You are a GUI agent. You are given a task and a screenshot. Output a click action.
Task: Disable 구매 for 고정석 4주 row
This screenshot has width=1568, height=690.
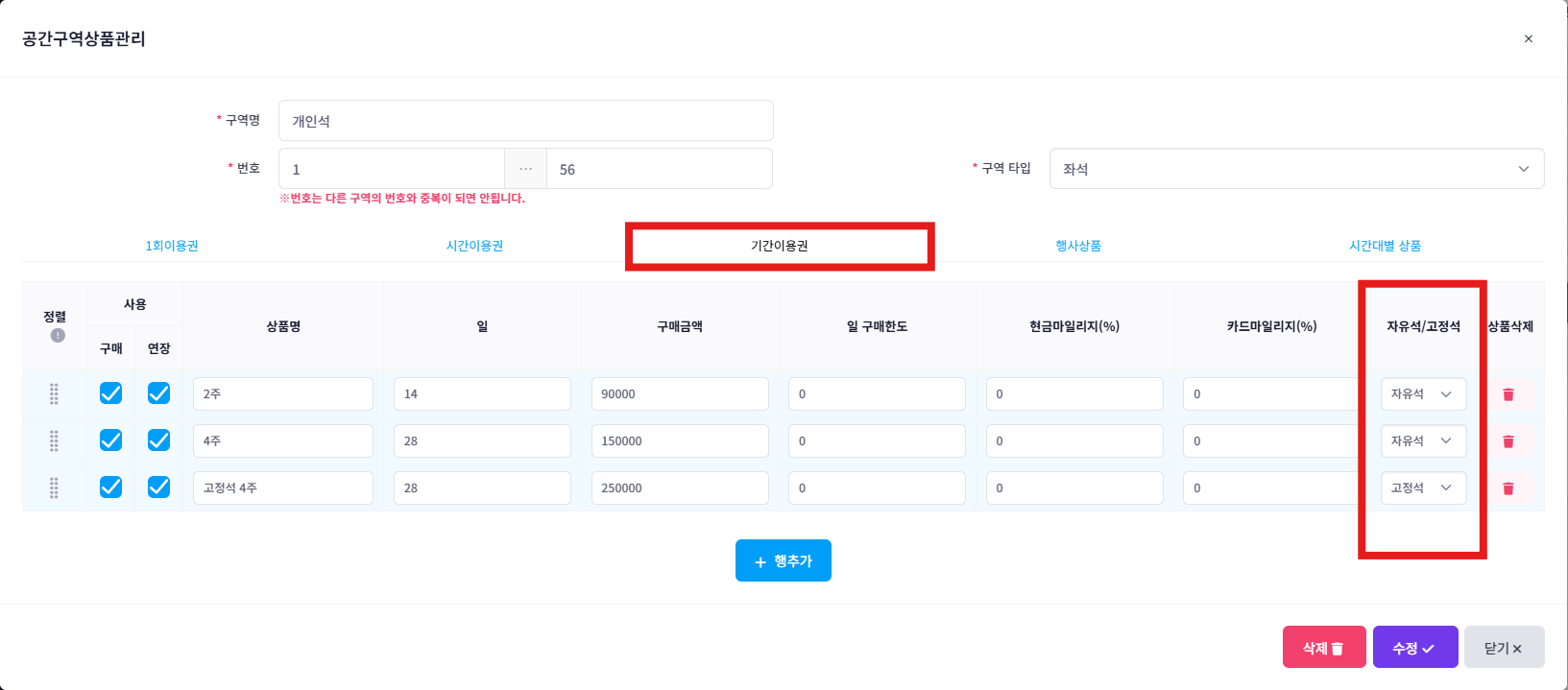111,488
